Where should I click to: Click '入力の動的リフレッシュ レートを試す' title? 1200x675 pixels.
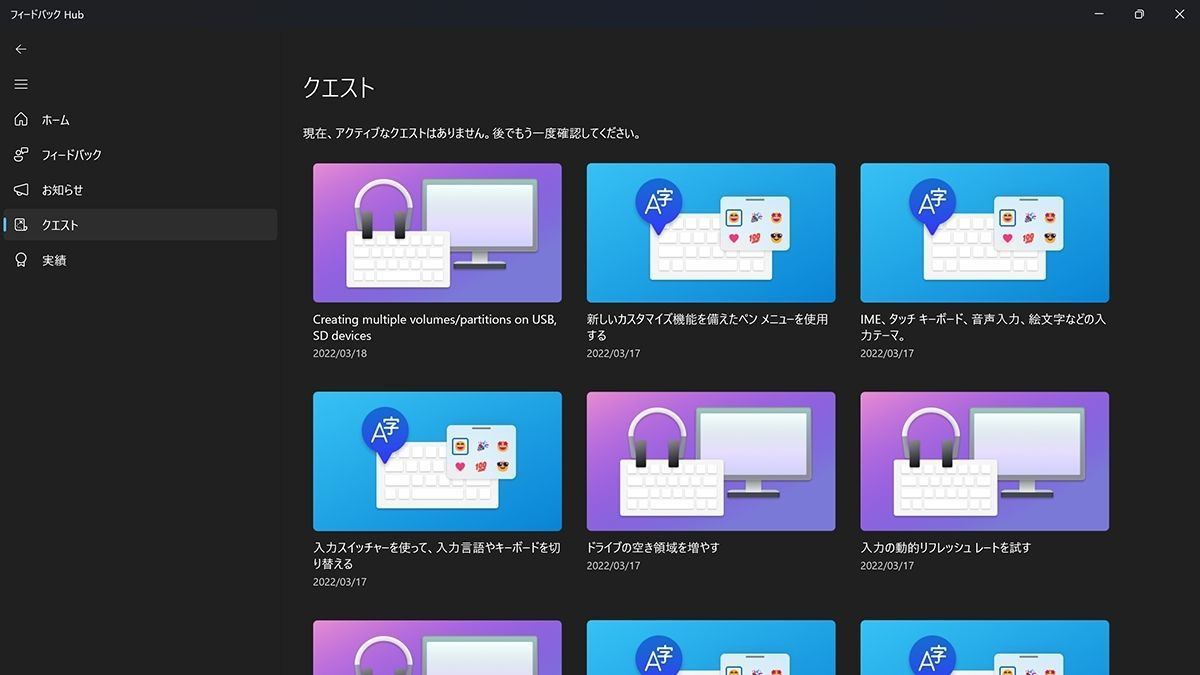[x=946, y=548]
